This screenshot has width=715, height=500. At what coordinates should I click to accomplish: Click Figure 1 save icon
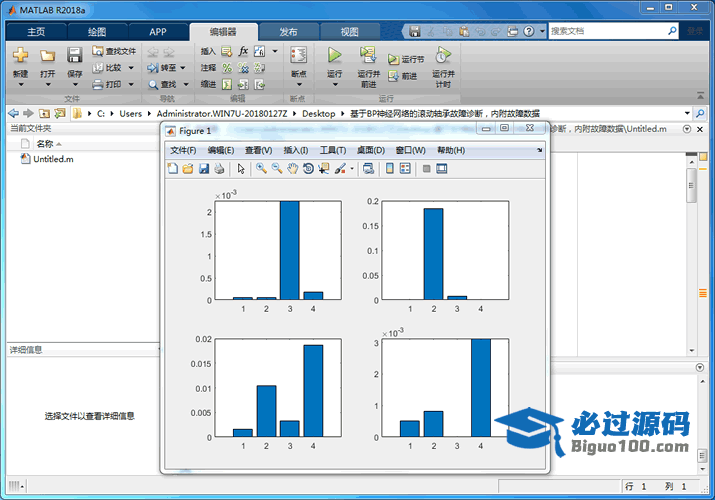coord(203,169)
